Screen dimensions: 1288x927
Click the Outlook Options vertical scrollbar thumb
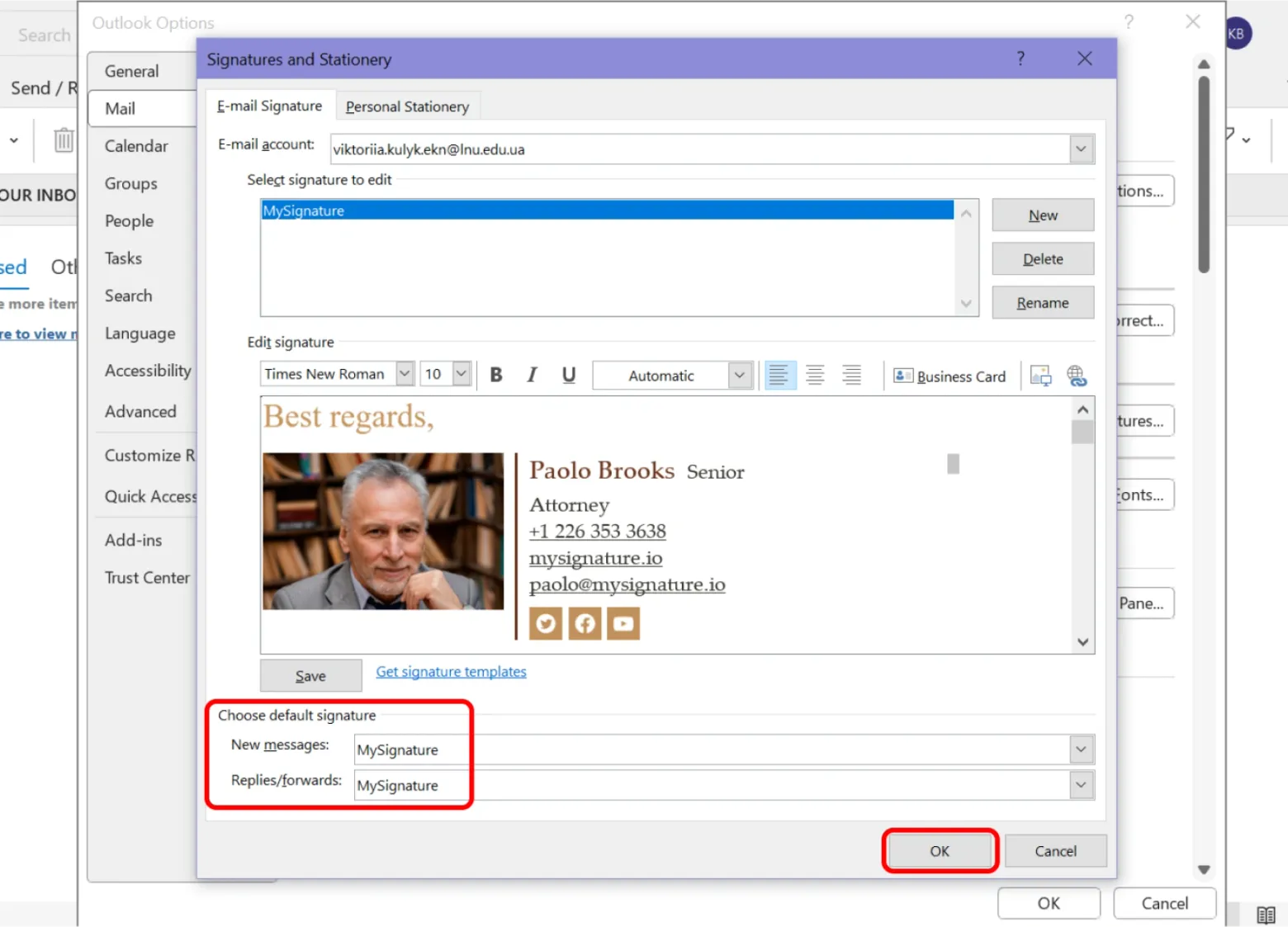(x=1204, y=174)
